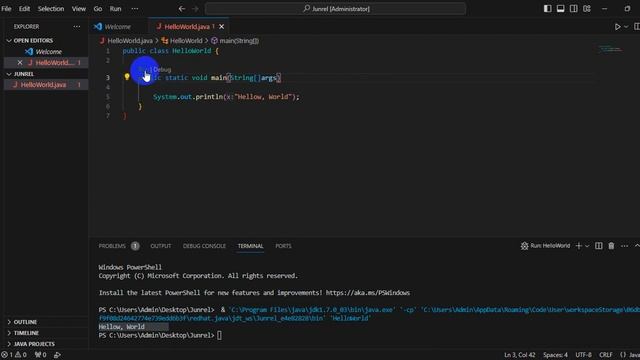This screenshot has width=640, height=360.
Task: Open the customize layout icon
Action: point(587,9)
